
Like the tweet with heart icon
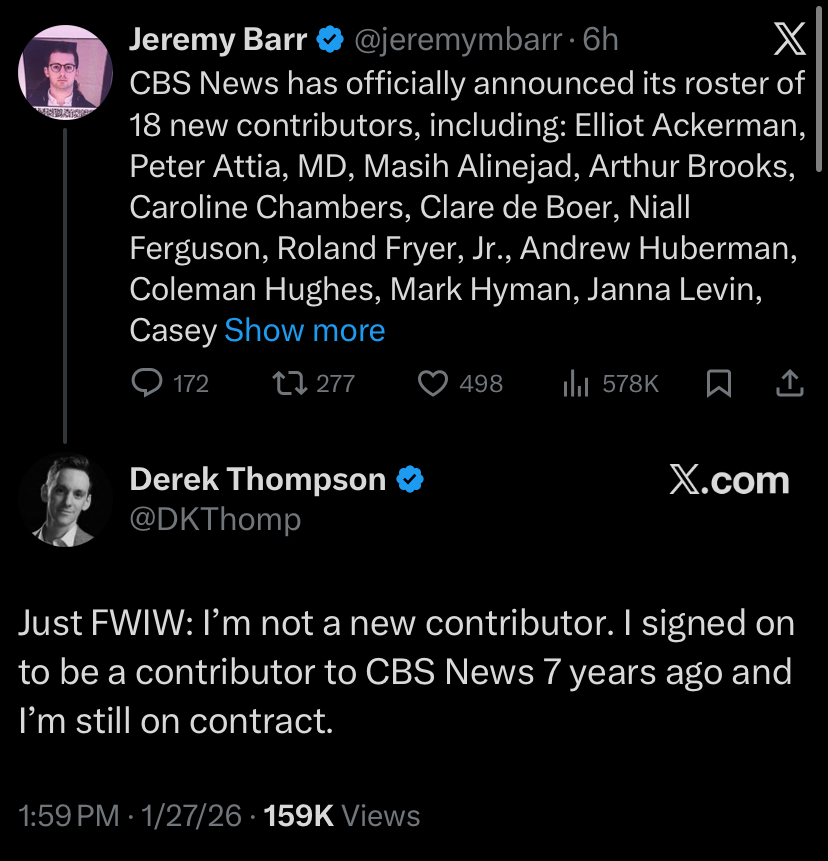click(432, 383)
